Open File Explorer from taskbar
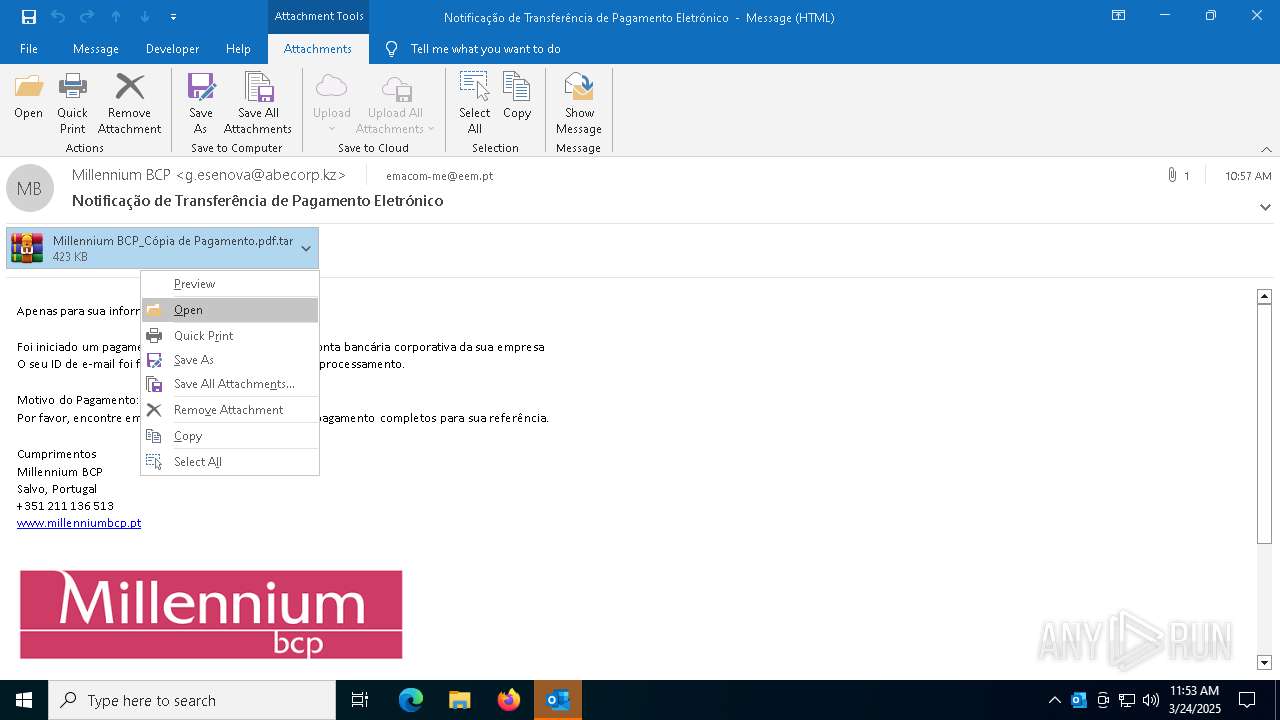 459,700
